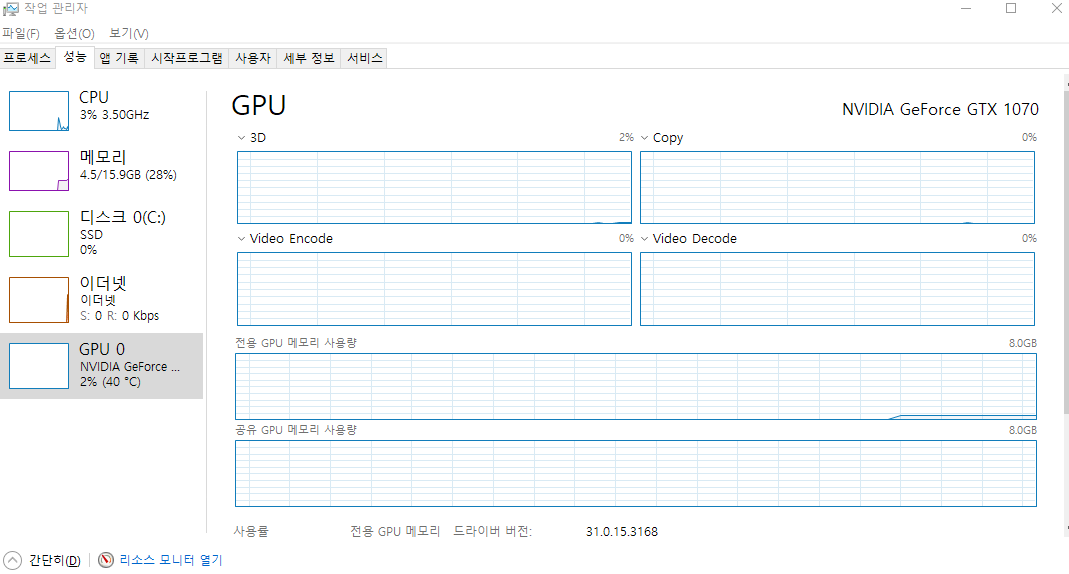This screenshot has width=1069, height=574.
Task: Click the 3D usage graph
Action: (434, 187)
